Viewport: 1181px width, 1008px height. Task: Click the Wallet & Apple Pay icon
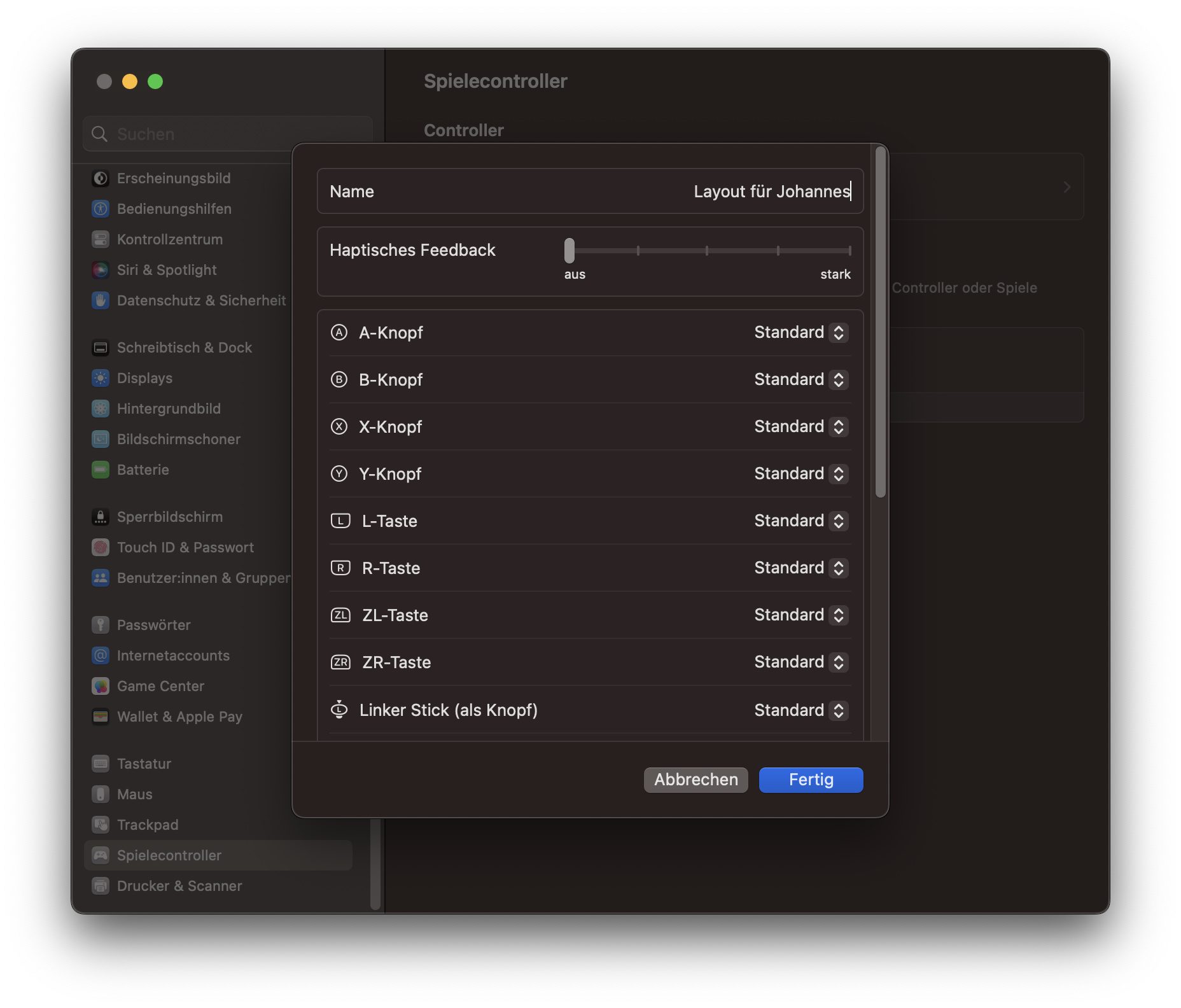tap(101, 717)
